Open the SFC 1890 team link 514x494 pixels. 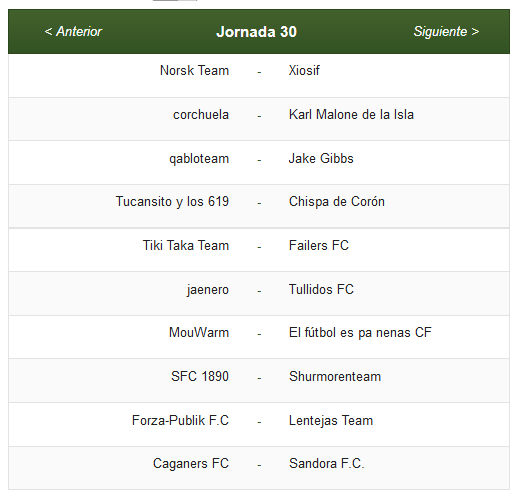(x=200, y=377)
